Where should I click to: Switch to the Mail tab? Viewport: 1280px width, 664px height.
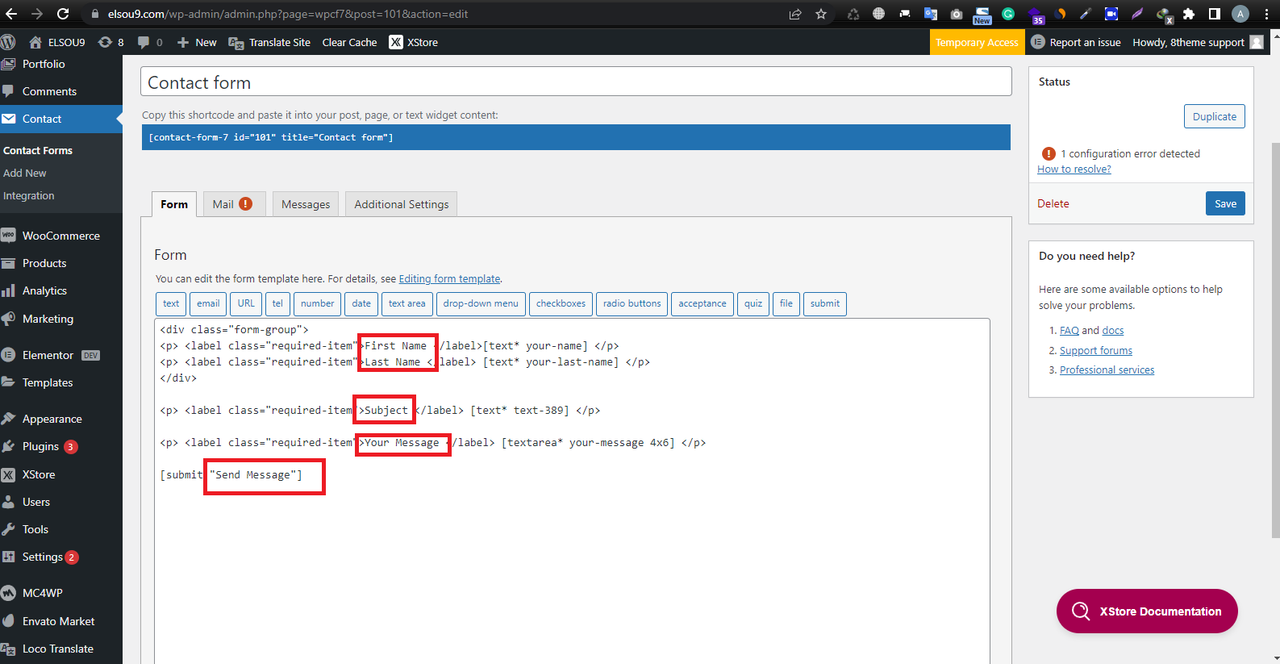coord(235,204)
